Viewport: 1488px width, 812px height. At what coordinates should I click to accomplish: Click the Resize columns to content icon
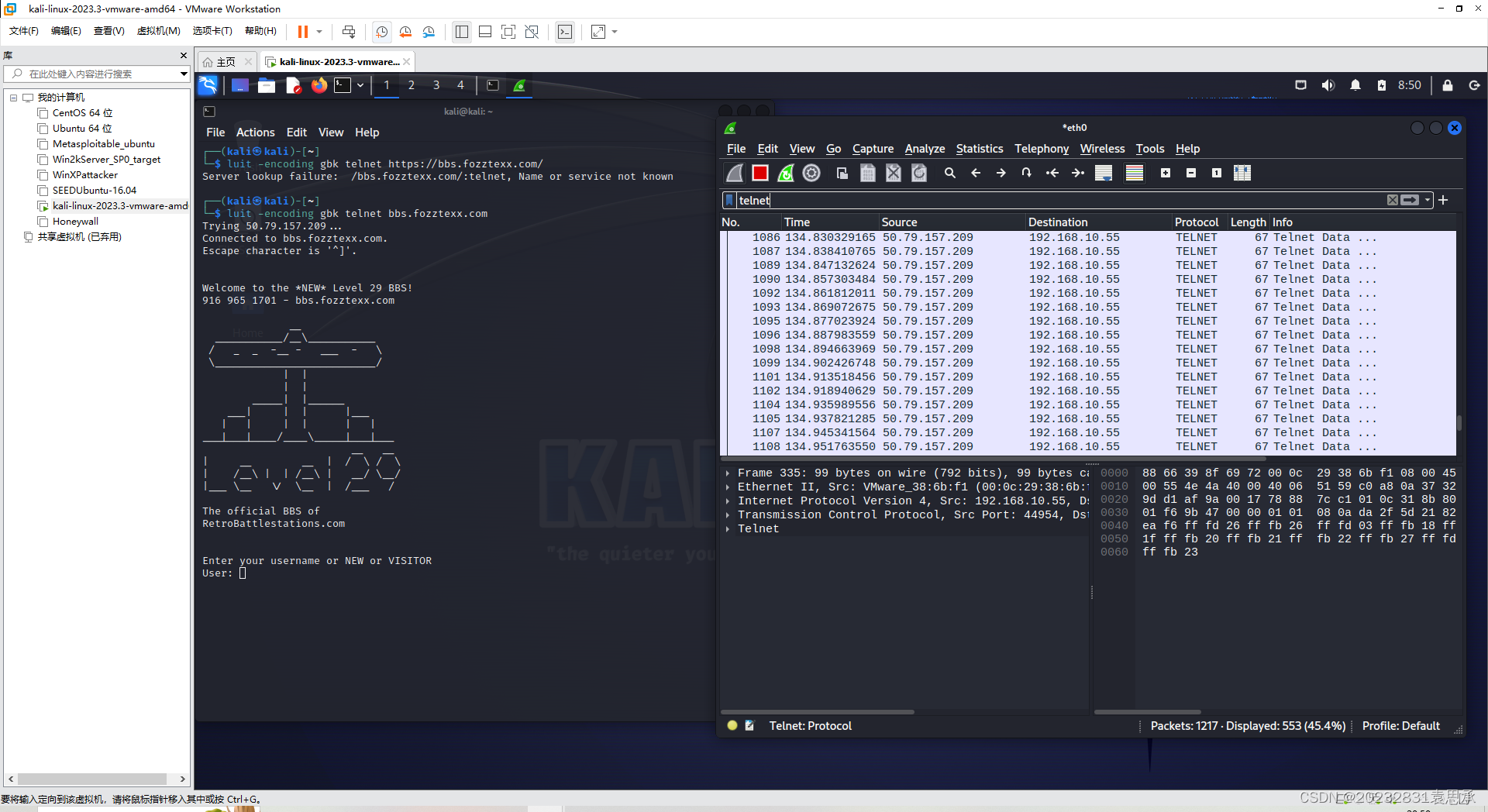tap(1242, 173)
